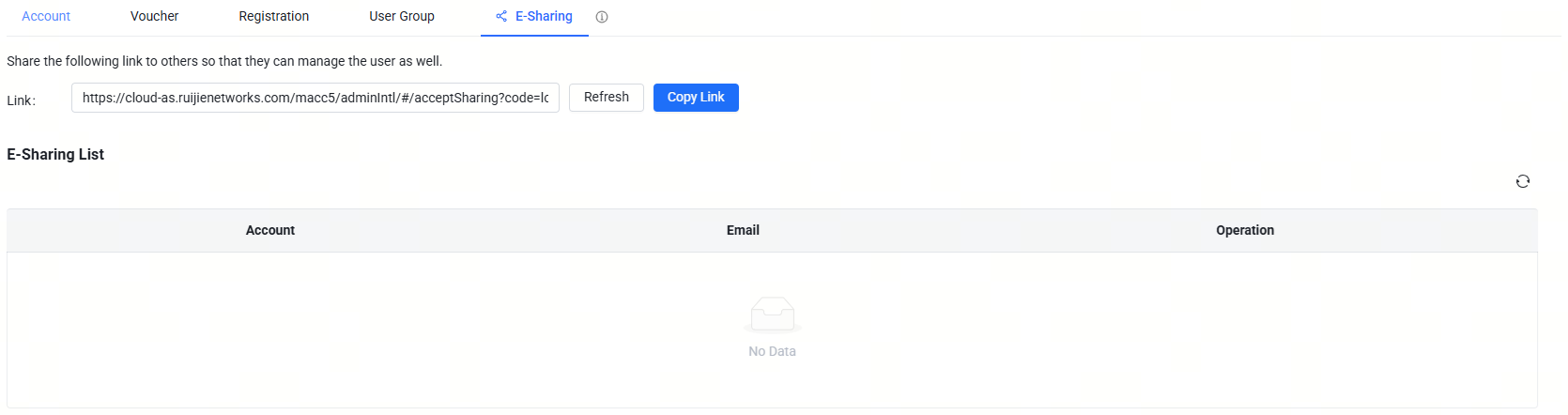Go to the Registration tab

tap(273, 16)
